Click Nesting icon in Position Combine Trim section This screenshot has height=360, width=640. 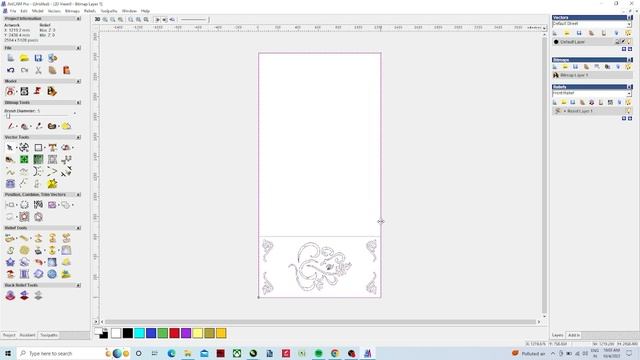pos(38,205)
